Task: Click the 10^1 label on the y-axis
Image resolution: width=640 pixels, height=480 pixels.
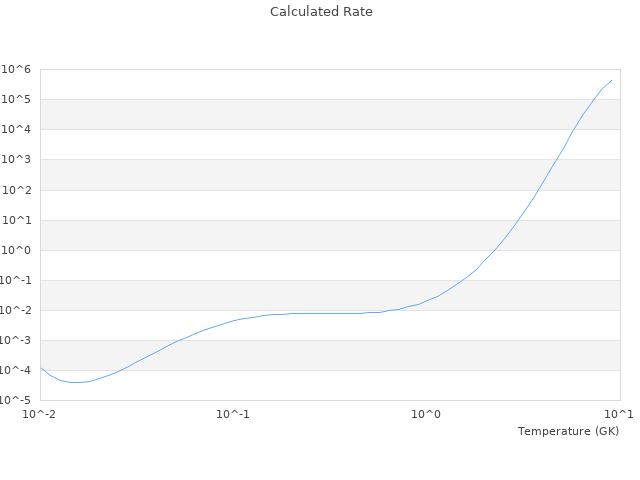Action: (x=16, y=220)
